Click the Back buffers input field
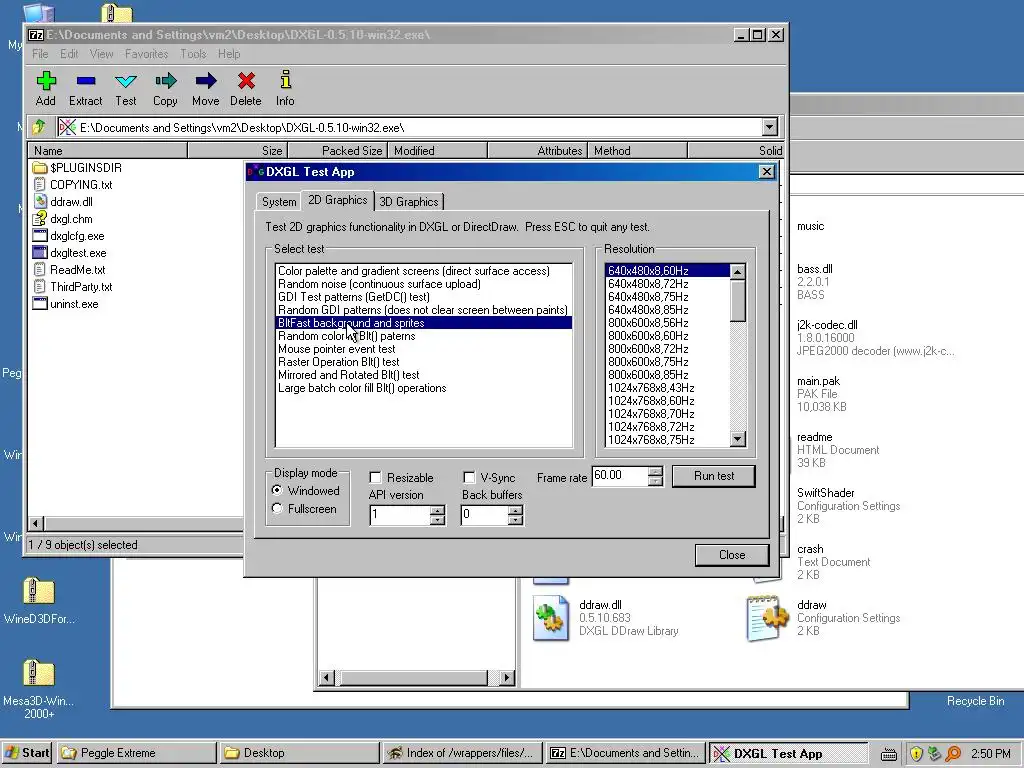Screen dimensions: 1024x768 [x=484, y=515]
